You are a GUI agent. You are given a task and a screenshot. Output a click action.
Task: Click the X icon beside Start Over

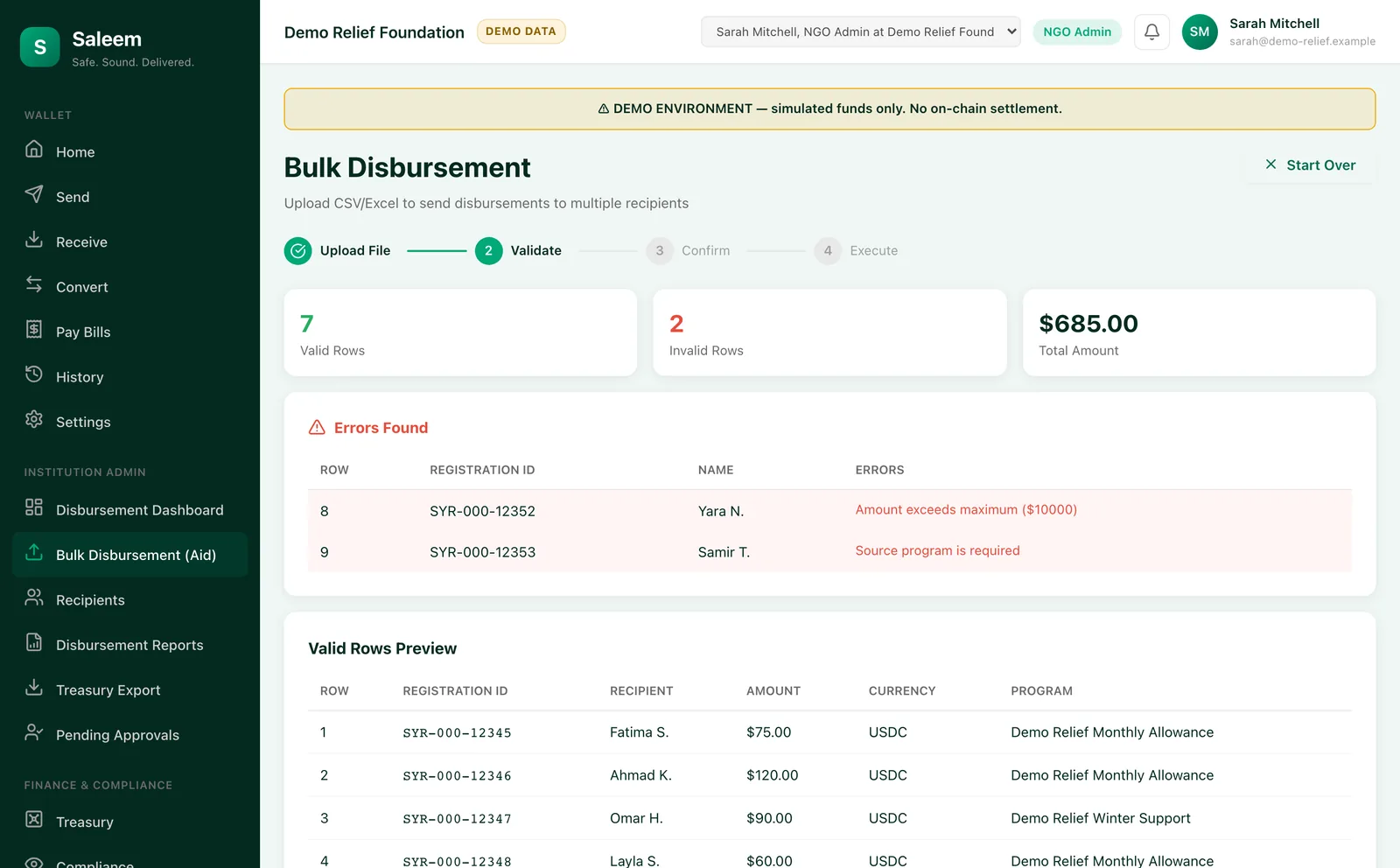(1270, 164)
